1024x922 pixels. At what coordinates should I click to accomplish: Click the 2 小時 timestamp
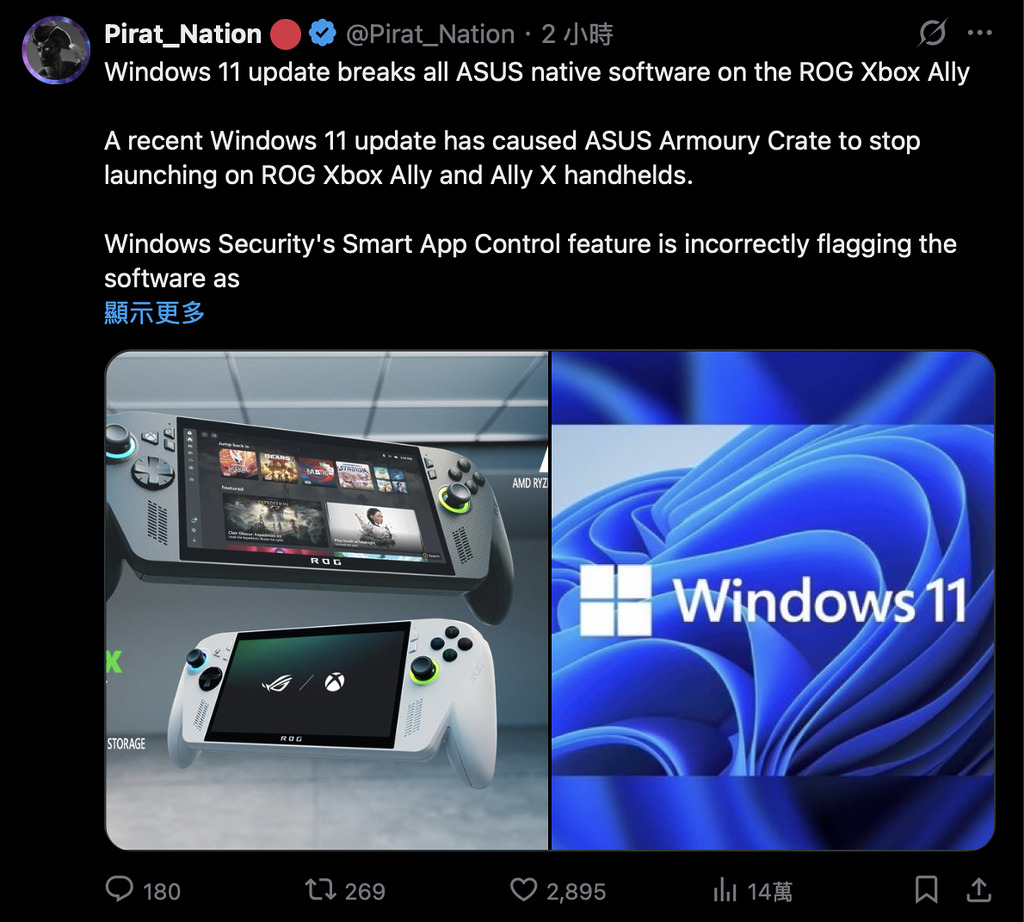577,34
